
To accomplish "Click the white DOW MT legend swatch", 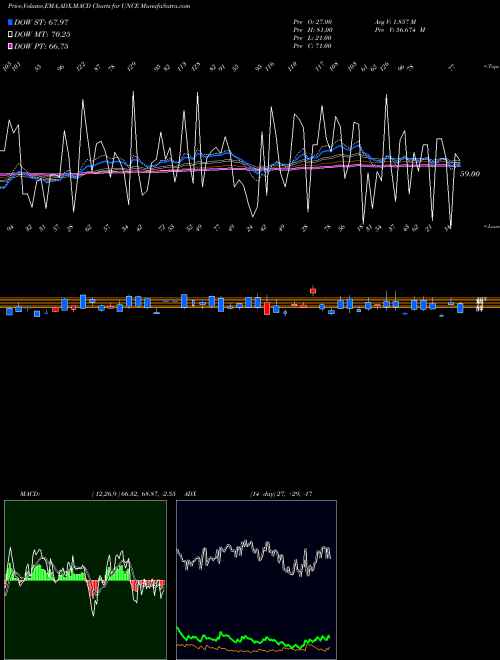I will [x=10, y=35].
